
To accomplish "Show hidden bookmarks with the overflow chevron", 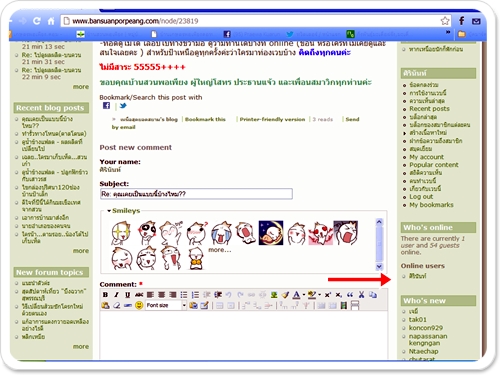I will click(x=448, y=33).
